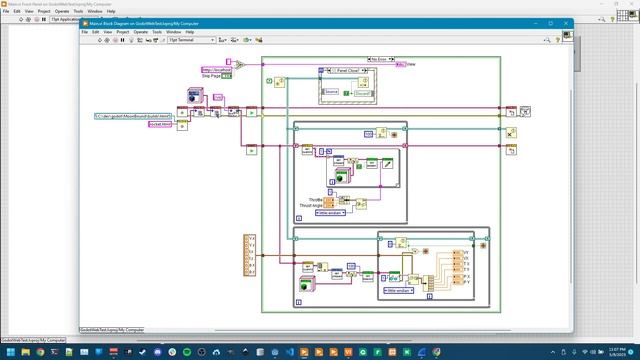
Task: Click the Front Panel context help icon
Action: tap(612, 19)
